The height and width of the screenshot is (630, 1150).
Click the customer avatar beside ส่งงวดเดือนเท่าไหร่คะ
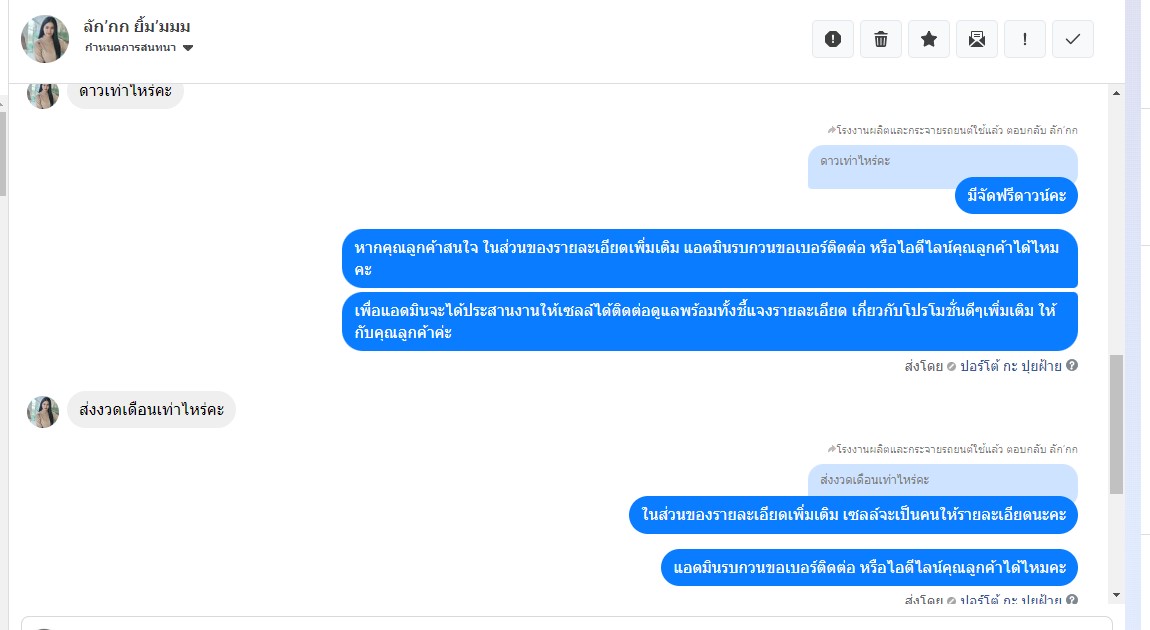point(43,412)
